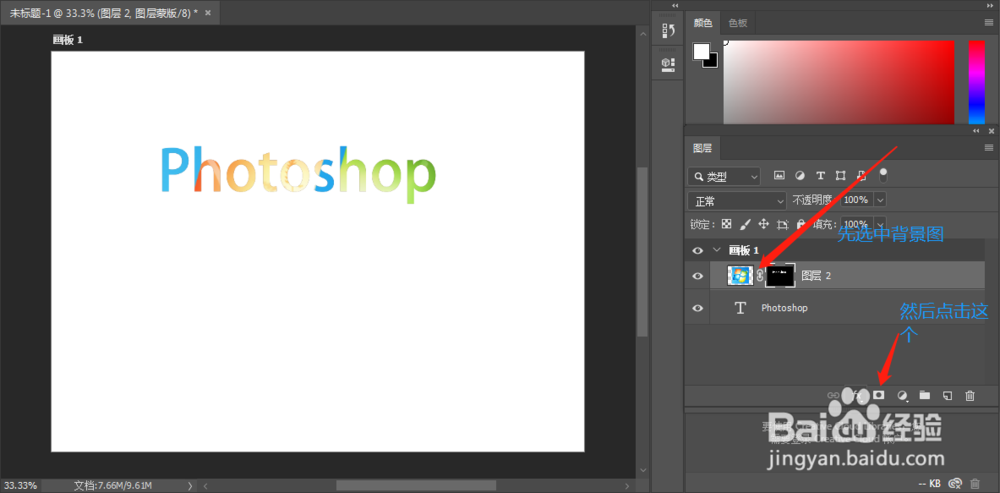Switch to the 色板 tab
1000x493 pixels.
737,24
